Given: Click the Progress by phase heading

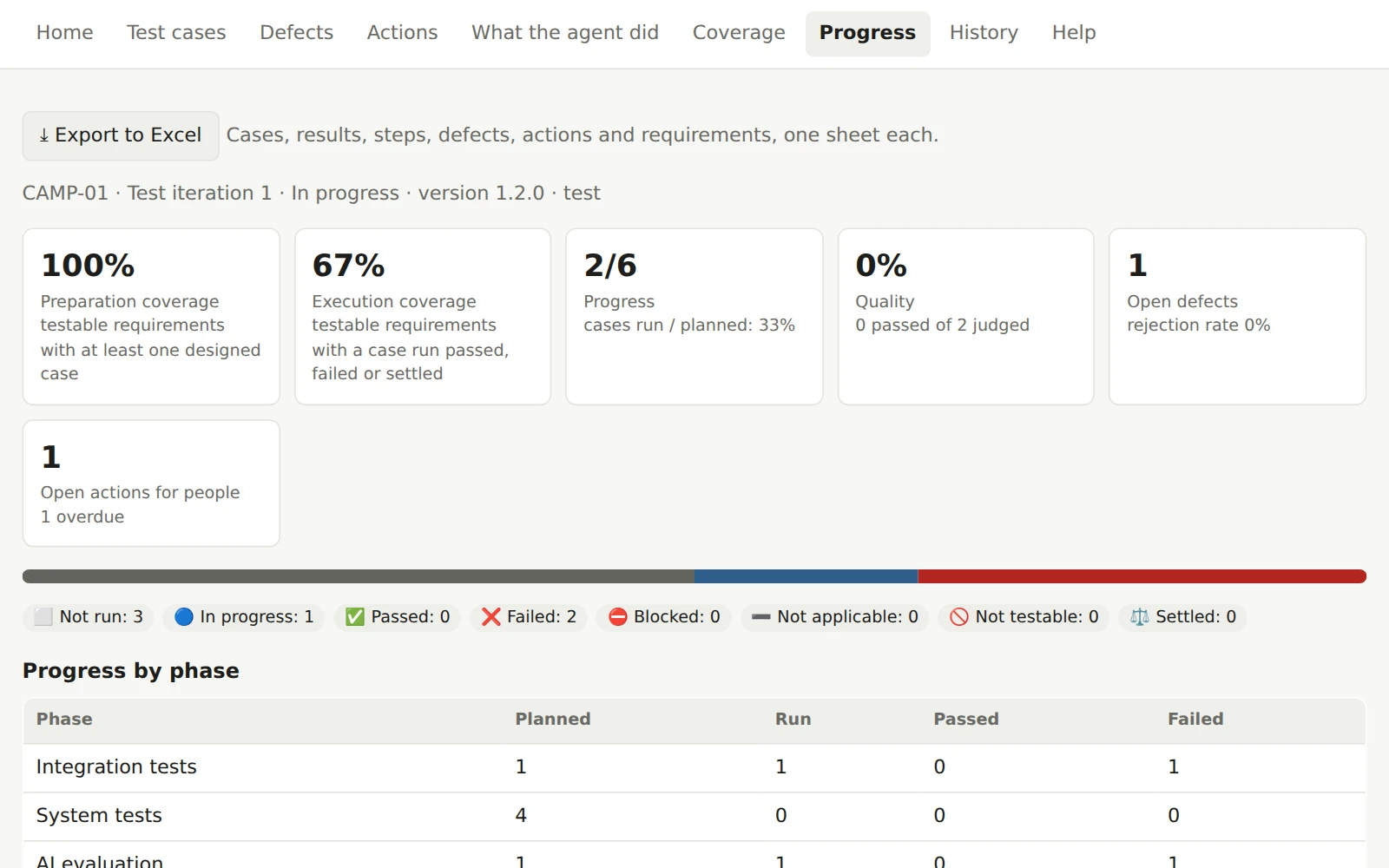Looking at the screenshot, I should [131, 671].
